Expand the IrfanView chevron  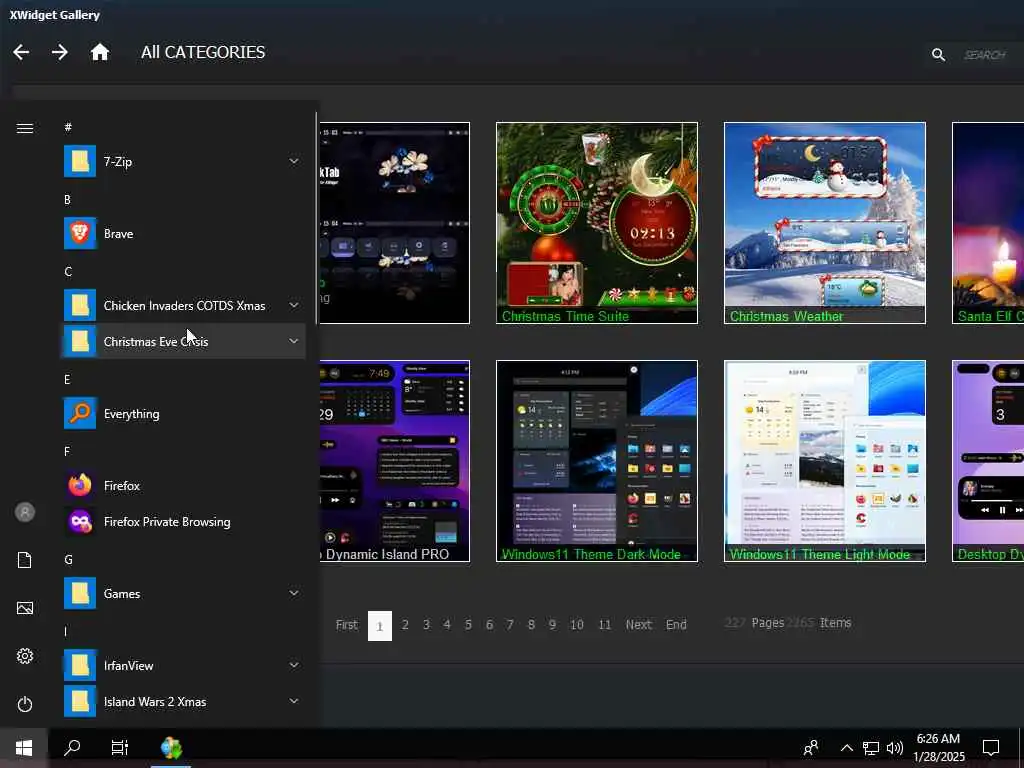coord(294,665)
